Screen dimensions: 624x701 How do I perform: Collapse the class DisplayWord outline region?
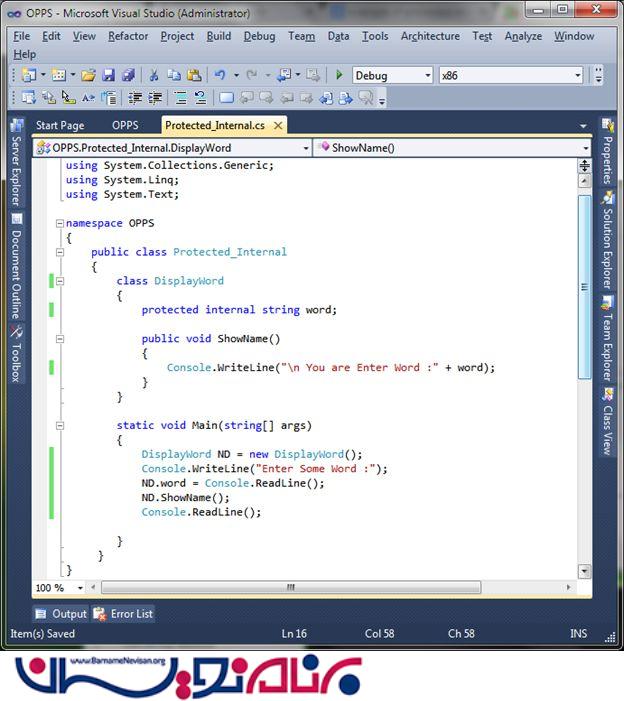[x=59, y=281]
